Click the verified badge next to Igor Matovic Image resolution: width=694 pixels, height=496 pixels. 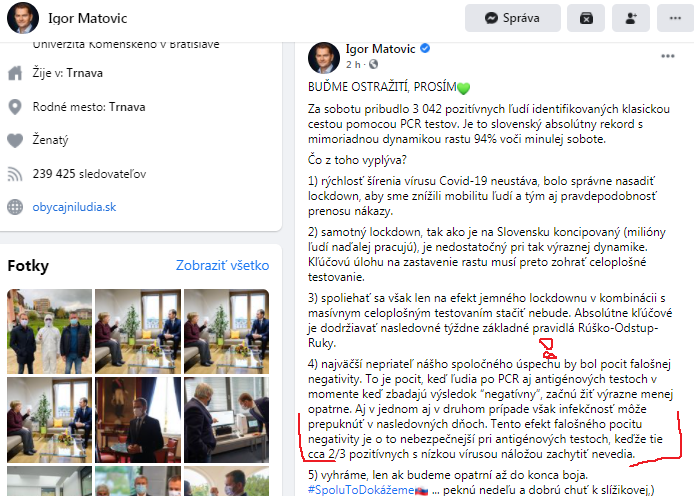point(425,48)
